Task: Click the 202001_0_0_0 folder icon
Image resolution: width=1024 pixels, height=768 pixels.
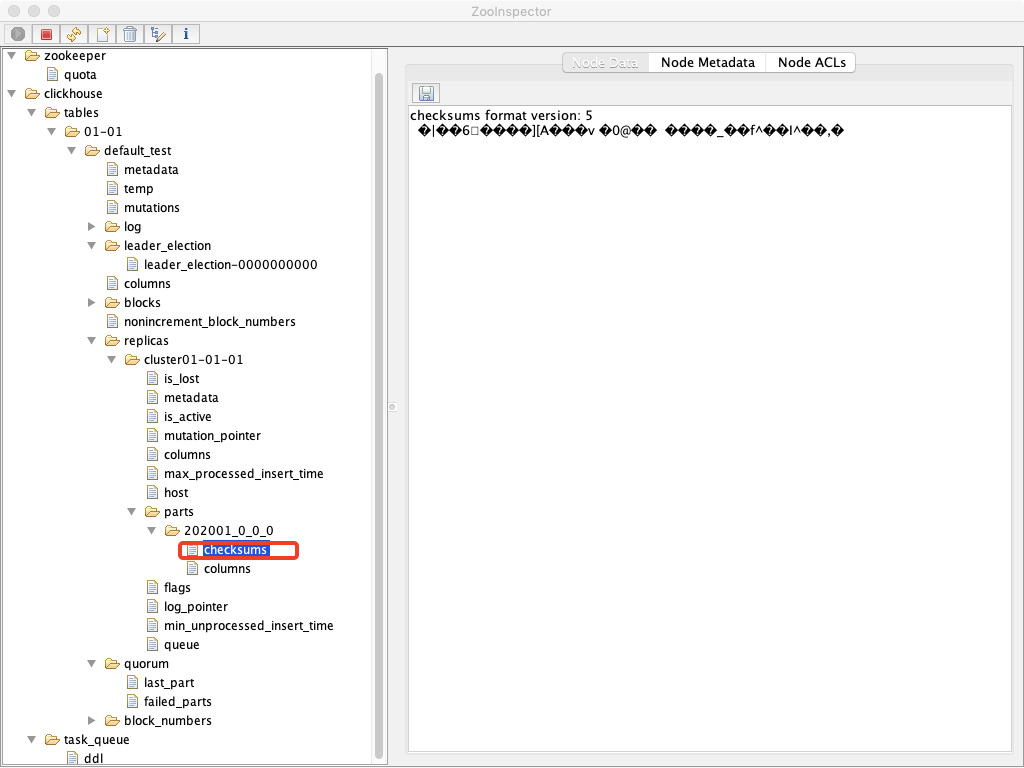Action: coord(172,530)
